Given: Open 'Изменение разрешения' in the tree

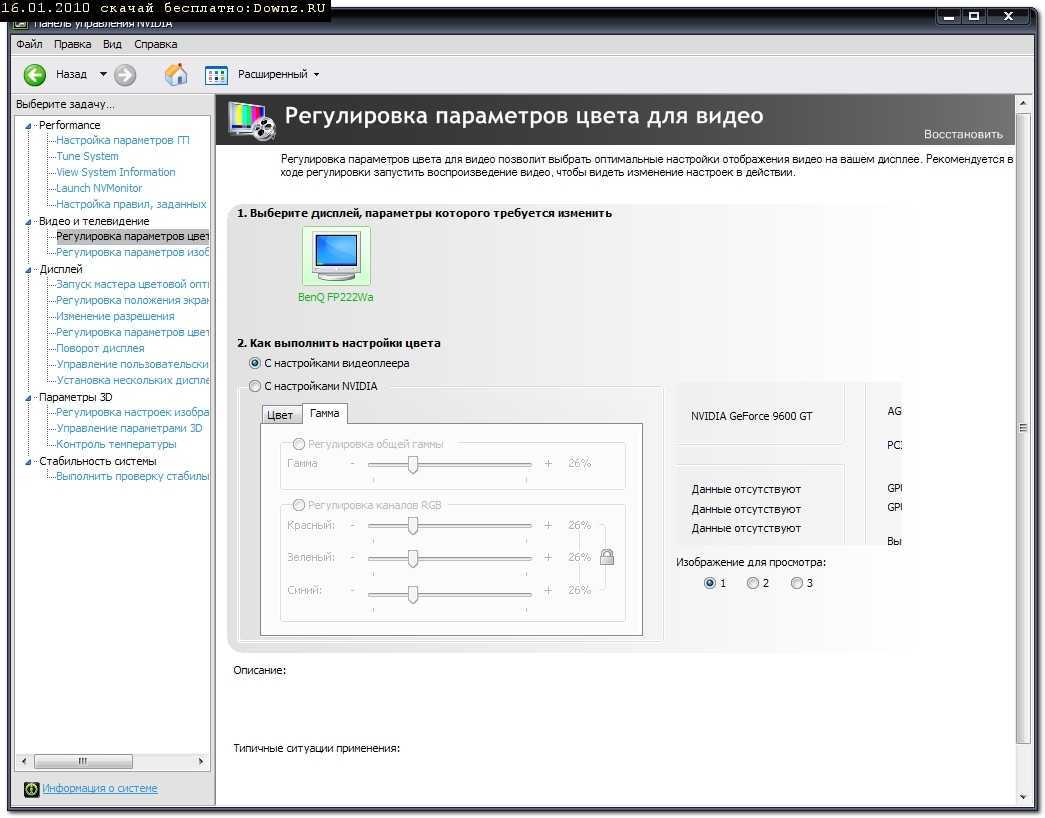Looking at the screenshot, I should point(115,316).
